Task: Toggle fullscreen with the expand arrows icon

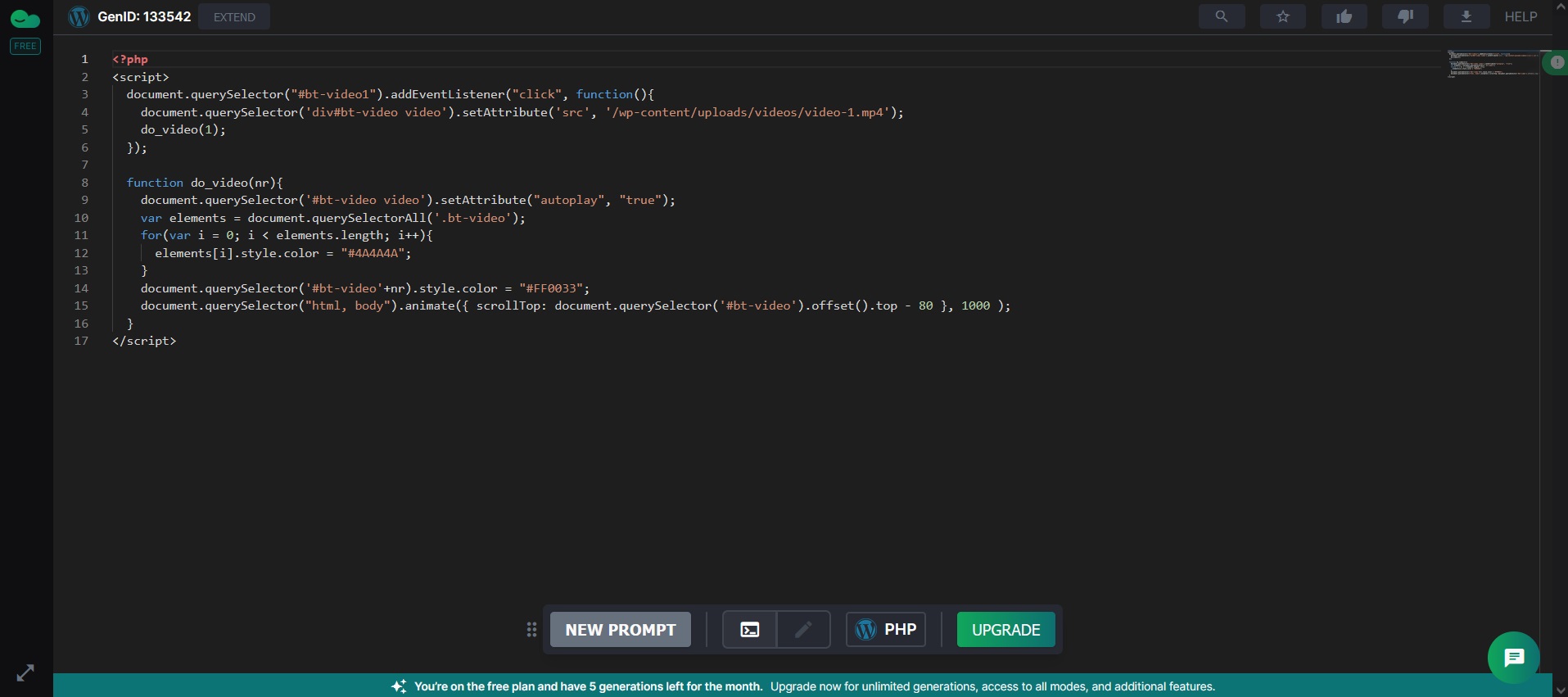Action: [25, 673]
